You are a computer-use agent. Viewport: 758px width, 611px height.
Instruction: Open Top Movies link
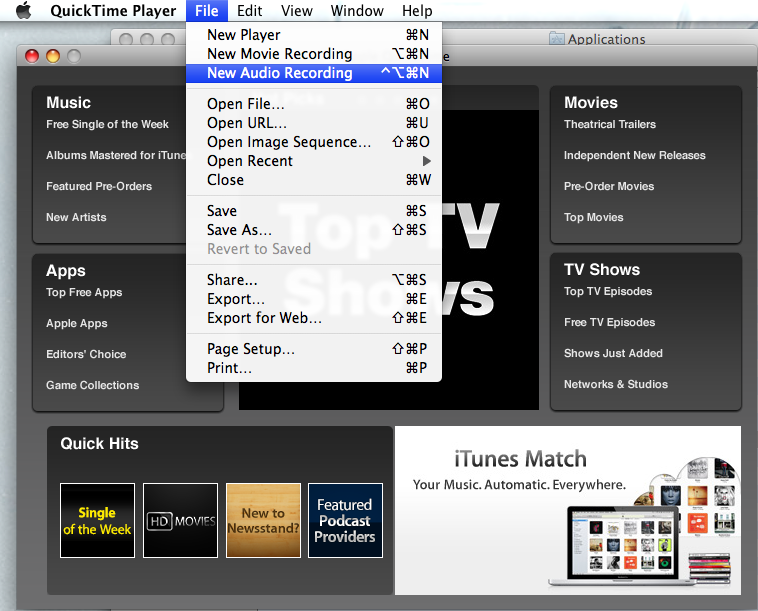click(594, 218)
